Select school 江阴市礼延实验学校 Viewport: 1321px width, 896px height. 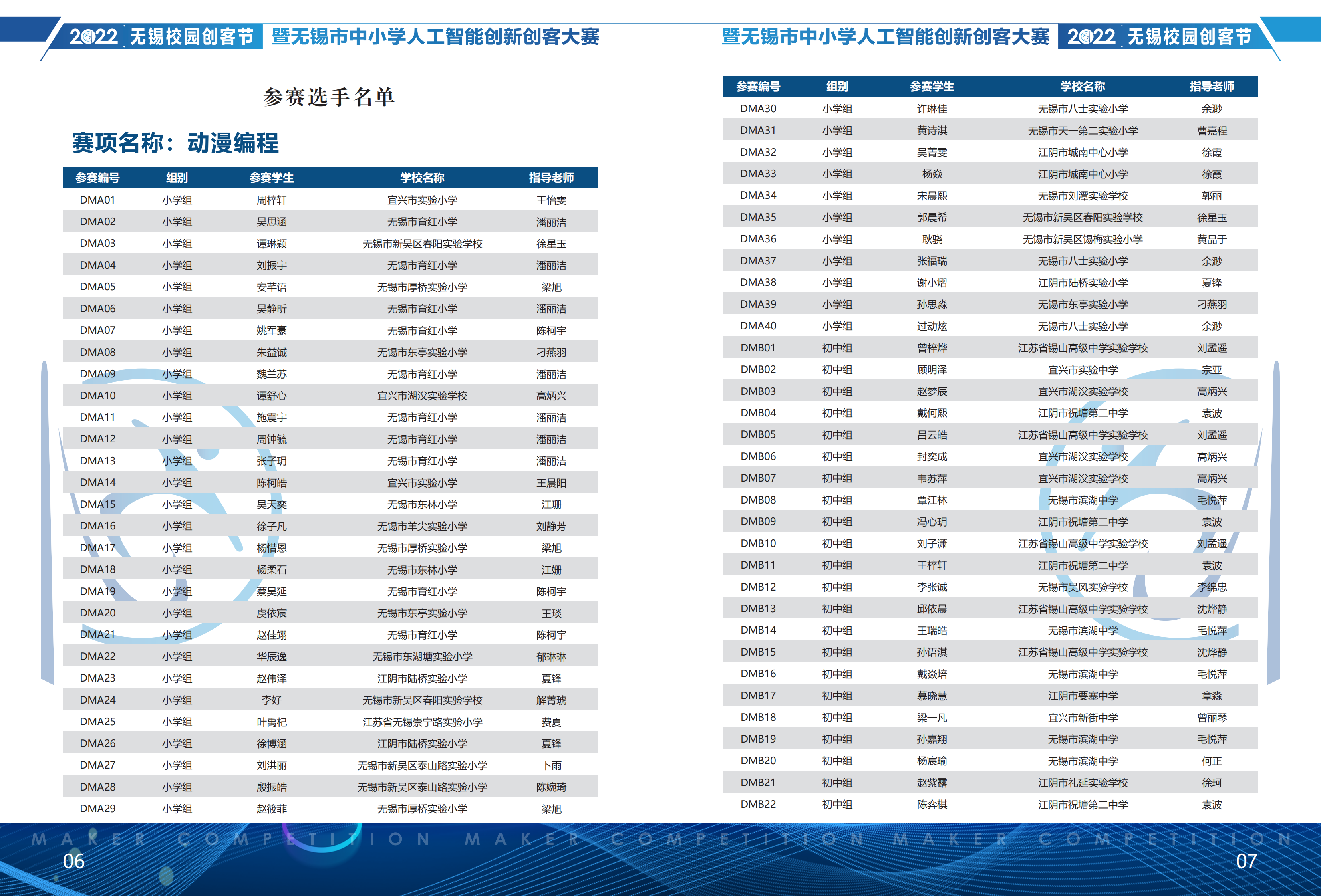pos(1082,782)
